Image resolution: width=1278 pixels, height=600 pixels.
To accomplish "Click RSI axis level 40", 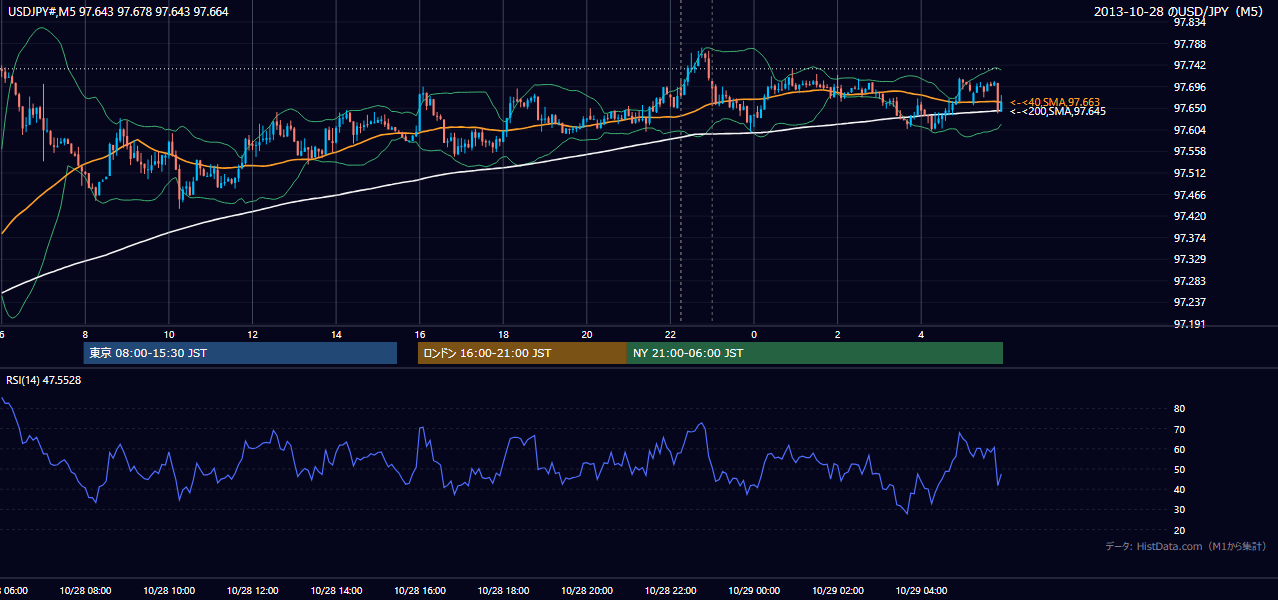I will (1179, 489).
